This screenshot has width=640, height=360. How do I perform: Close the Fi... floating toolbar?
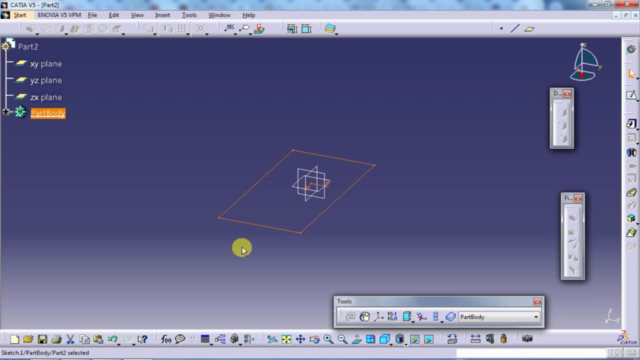[x=578, y=198]
